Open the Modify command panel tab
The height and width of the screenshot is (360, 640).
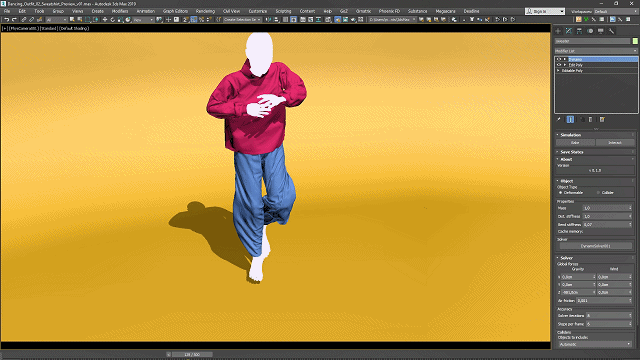569,31
